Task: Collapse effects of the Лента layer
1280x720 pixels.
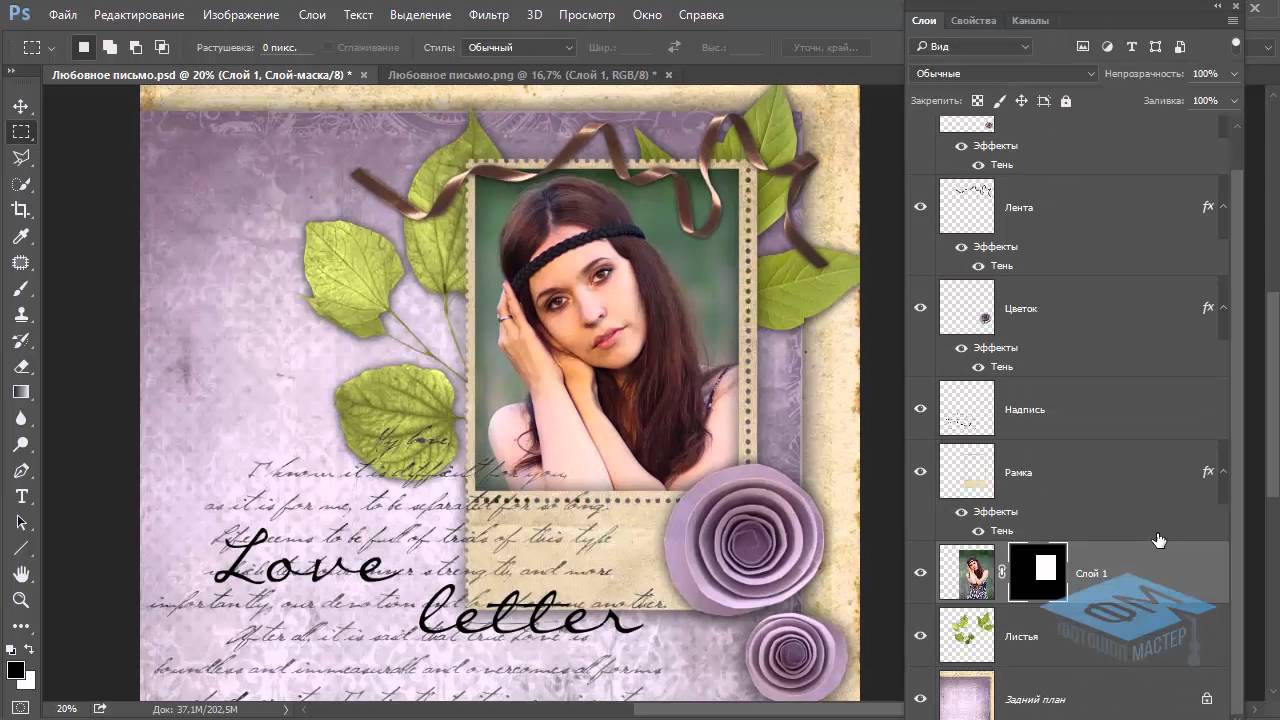Action: [1223, 207]
